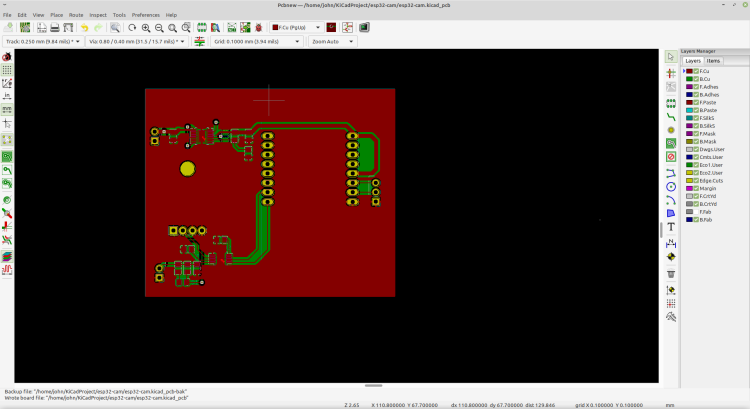750x409 pixels.
Task: Open the Grid size dropdown
Action: 257,42
